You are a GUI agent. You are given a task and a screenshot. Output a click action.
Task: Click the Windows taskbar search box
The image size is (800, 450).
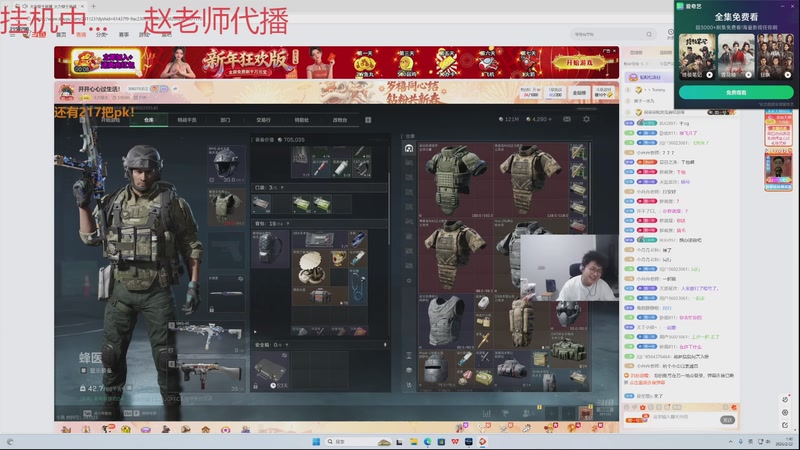point(358,441)
